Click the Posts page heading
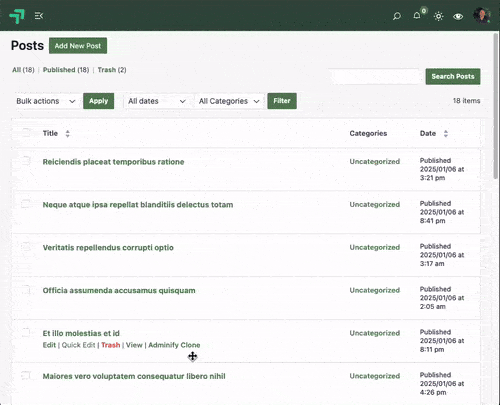Screen dimensions: 500x405 27,46
